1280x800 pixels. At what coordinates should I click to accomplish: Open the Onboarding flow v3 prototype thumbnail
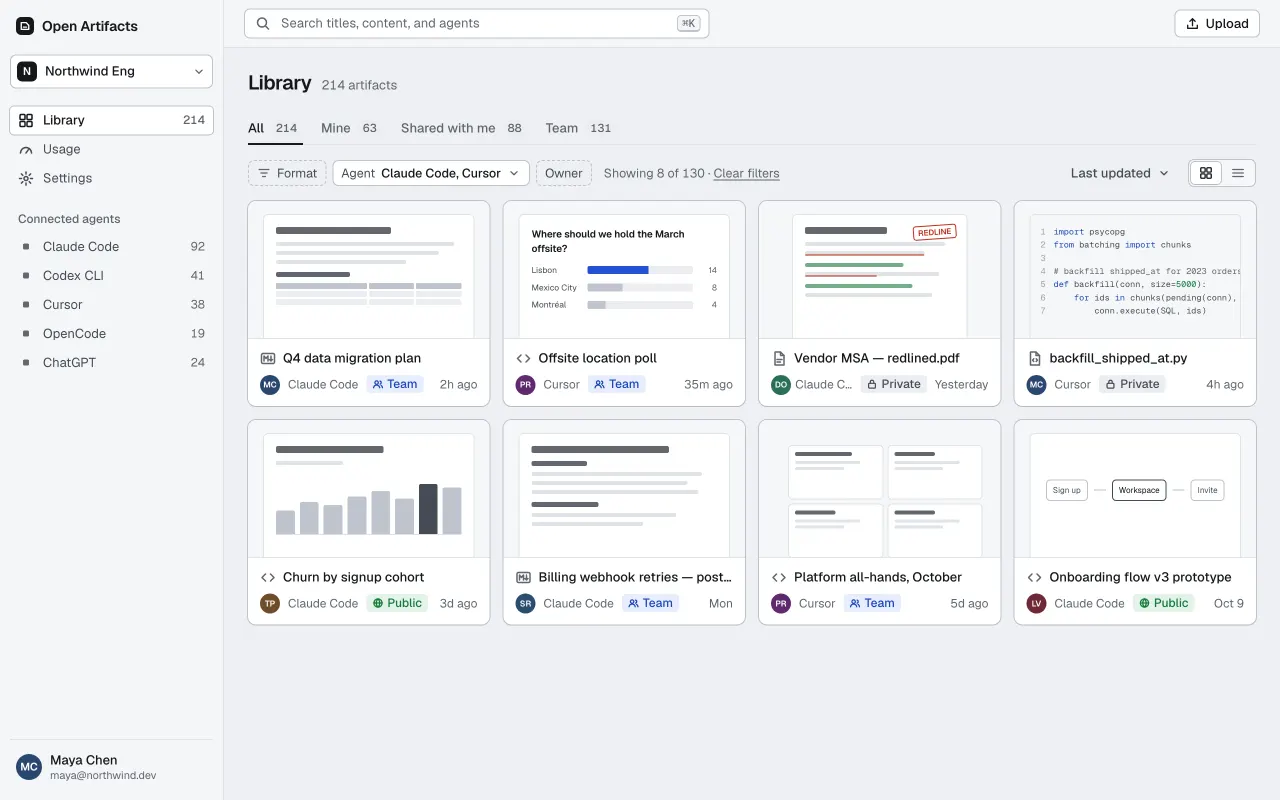[x=1135, y=489]
